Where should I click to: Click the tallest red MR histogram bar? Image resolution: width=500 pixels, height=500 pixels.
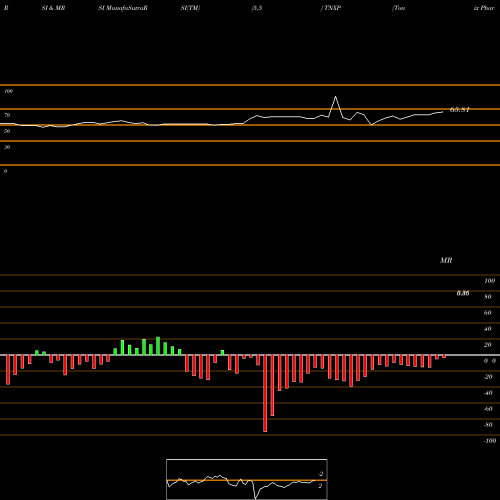(265, 393)
